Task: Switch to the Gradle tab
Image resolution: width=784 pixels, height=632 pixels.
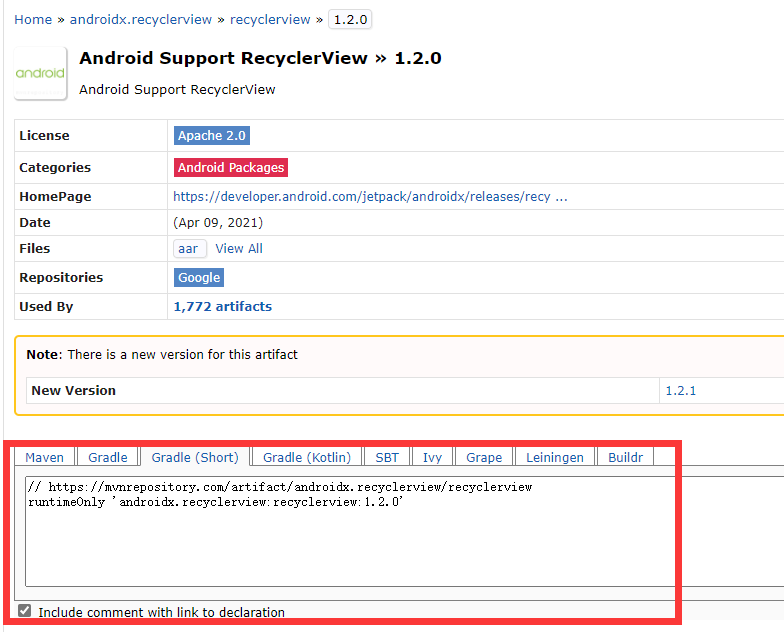Action: (x=108, y=457)
